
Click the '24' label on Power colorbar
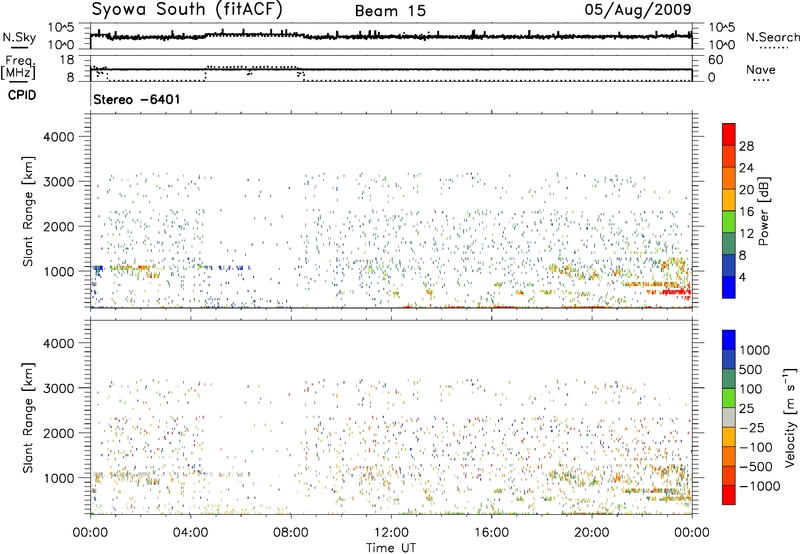pyautogui.click(x=746, y=168)
